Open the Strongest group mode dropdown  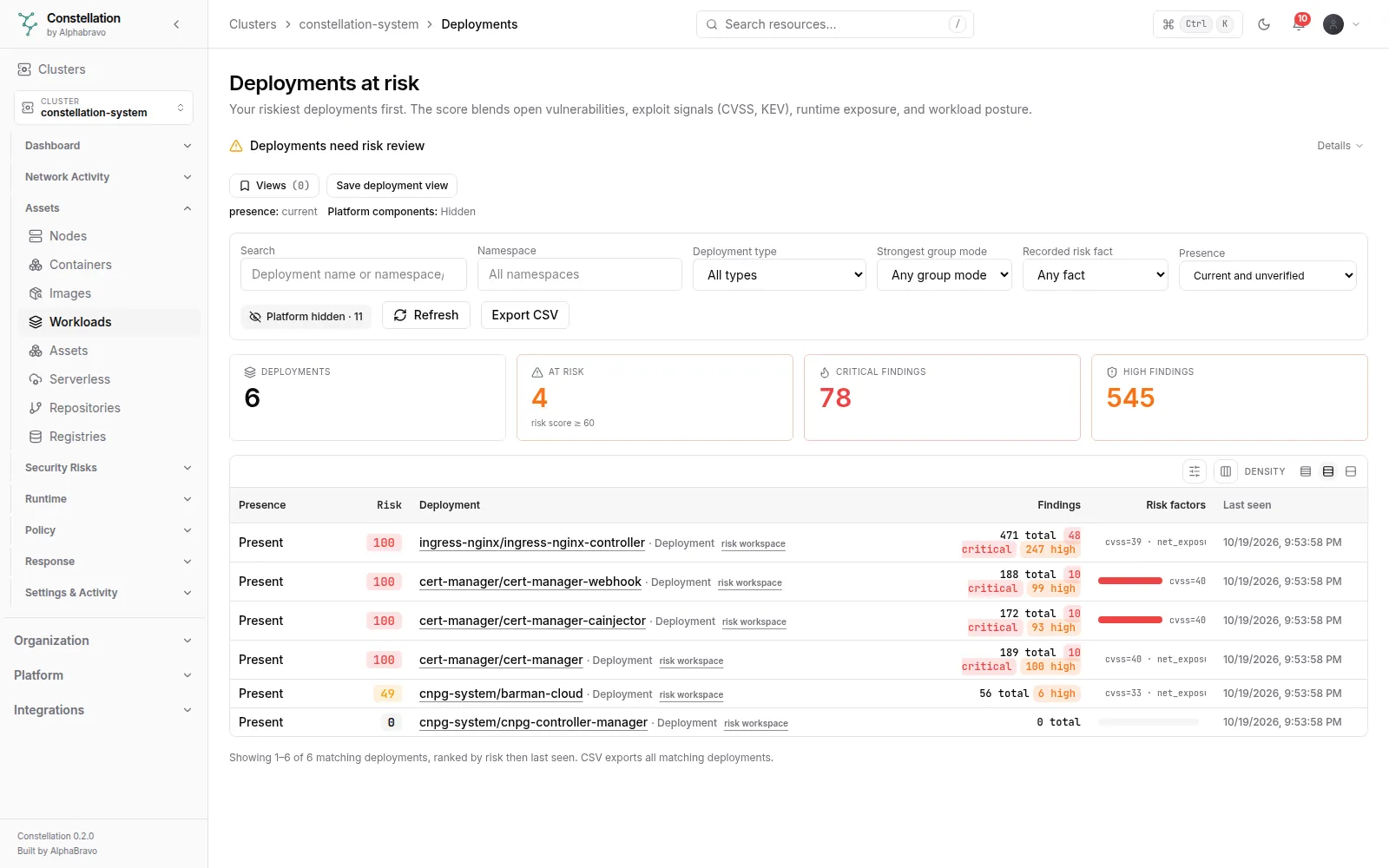pos(945,275)
